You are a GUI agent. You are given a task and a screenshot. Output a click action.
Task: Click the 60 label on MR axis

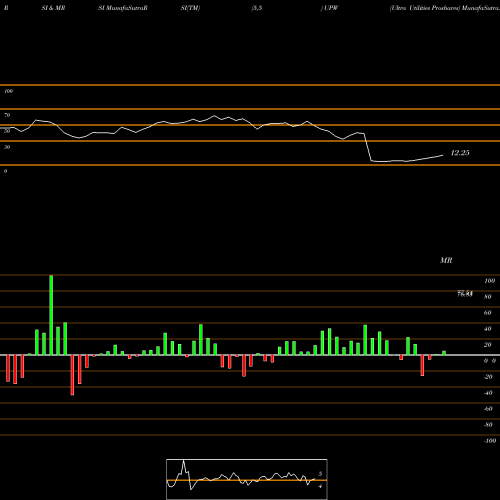pos(488,313)
